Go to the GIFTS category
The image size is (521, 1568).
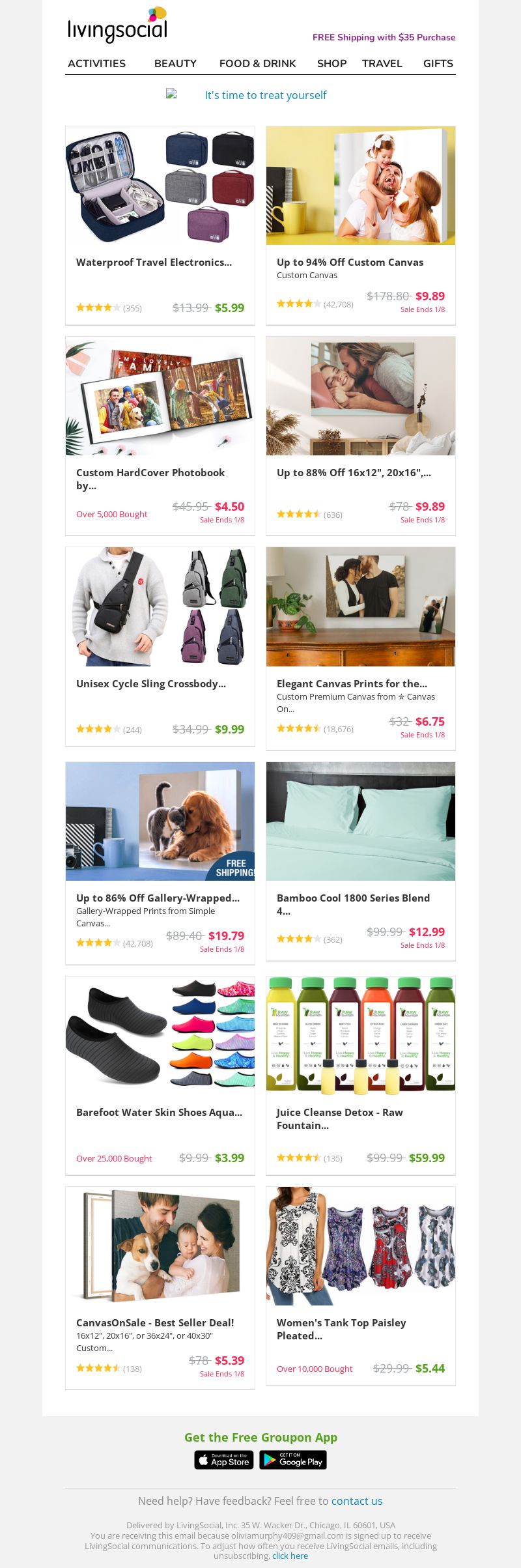(x=438, y=63)
